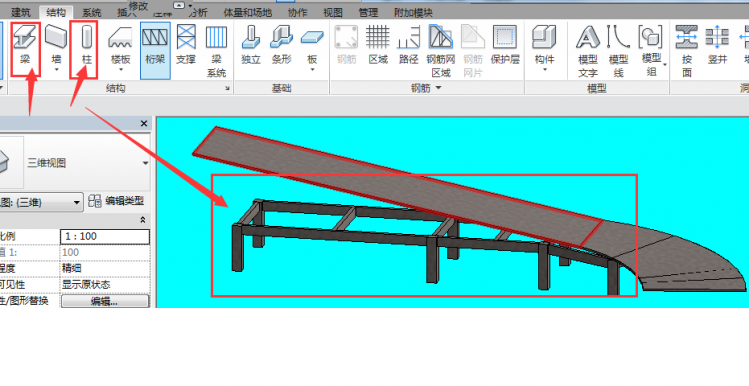Open the 构件 component tool
Screen dimensions: 749x386
coord(544,47)
